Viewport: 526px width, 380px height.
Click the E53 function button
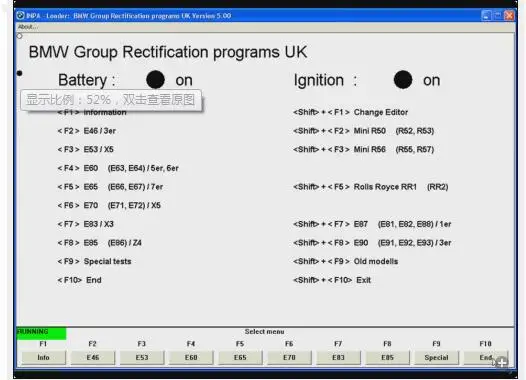pos(142,358)
